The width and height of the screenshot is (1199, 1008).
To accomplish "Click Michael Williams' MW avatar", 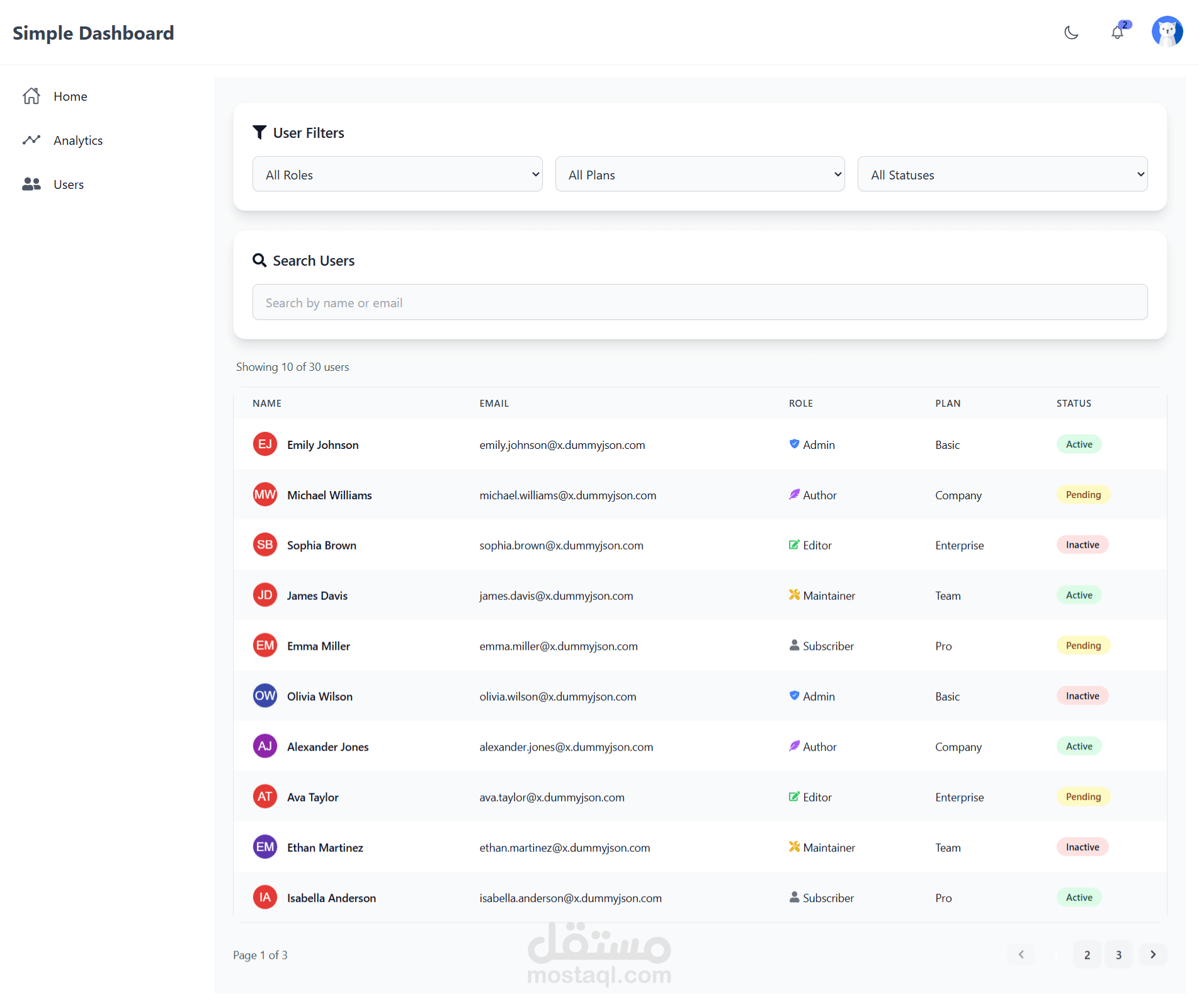I will point(265,494).
